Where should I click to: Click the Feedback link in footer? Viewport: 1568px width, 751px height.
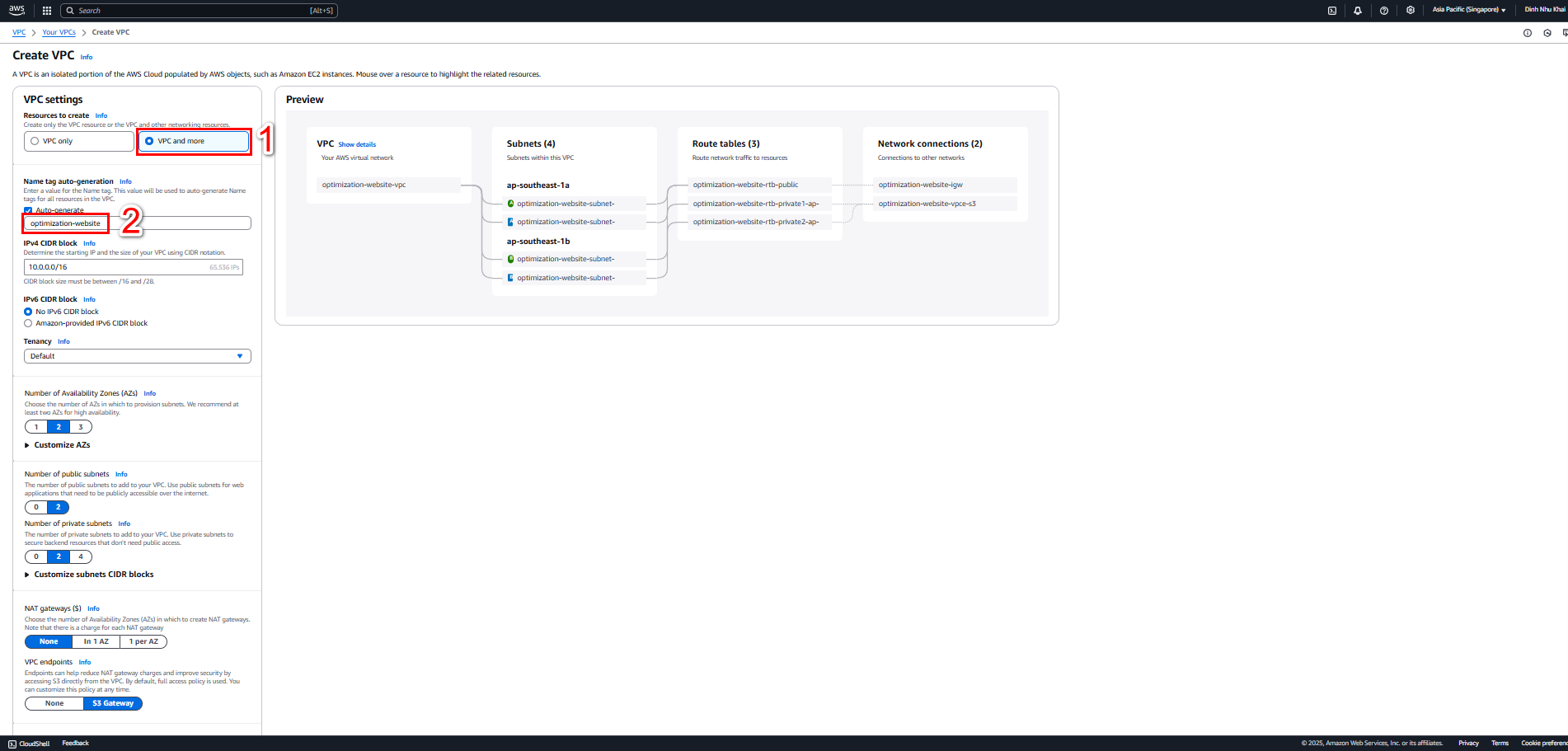click(x=75, y=743)
